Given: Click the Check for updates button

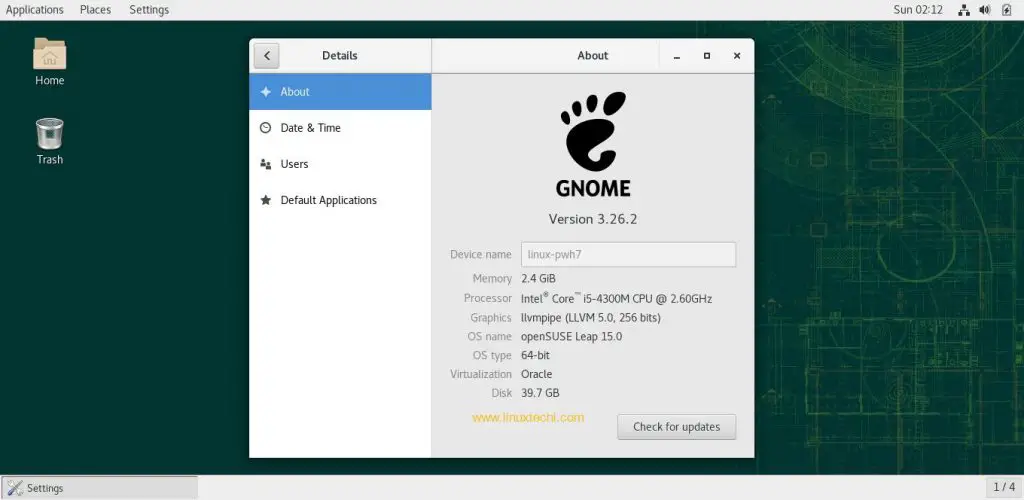Looking at the screenshot, I should point(677,427).
